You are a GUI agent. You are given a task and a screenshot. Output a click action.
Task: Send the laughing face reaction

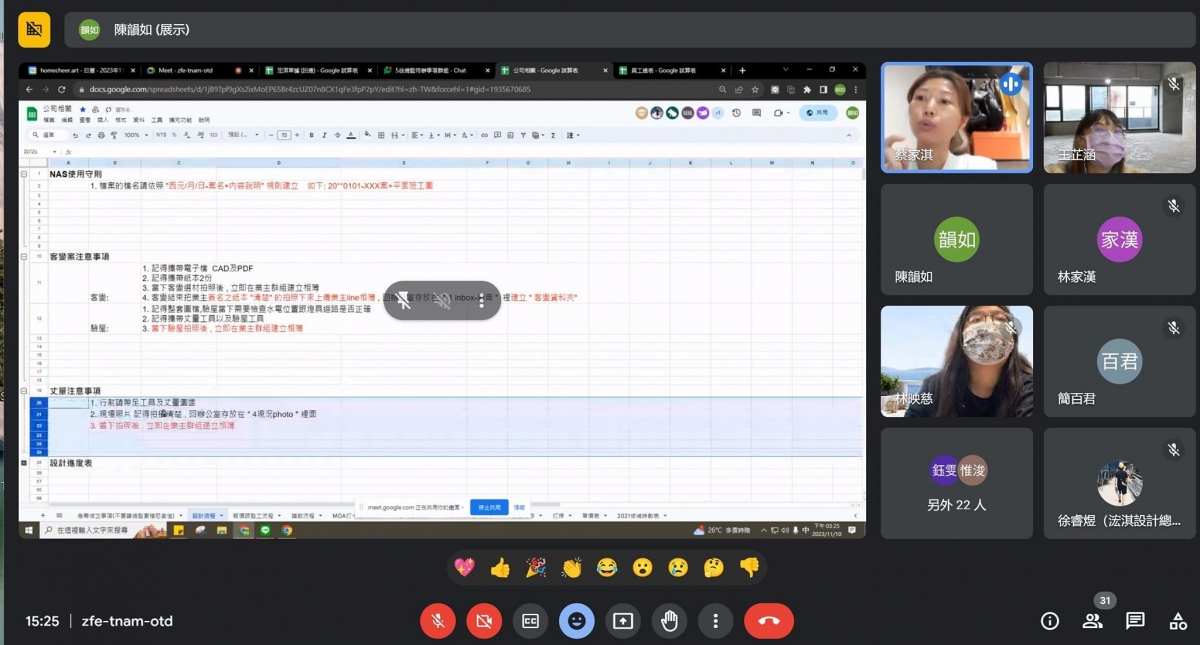pos(607,568)
